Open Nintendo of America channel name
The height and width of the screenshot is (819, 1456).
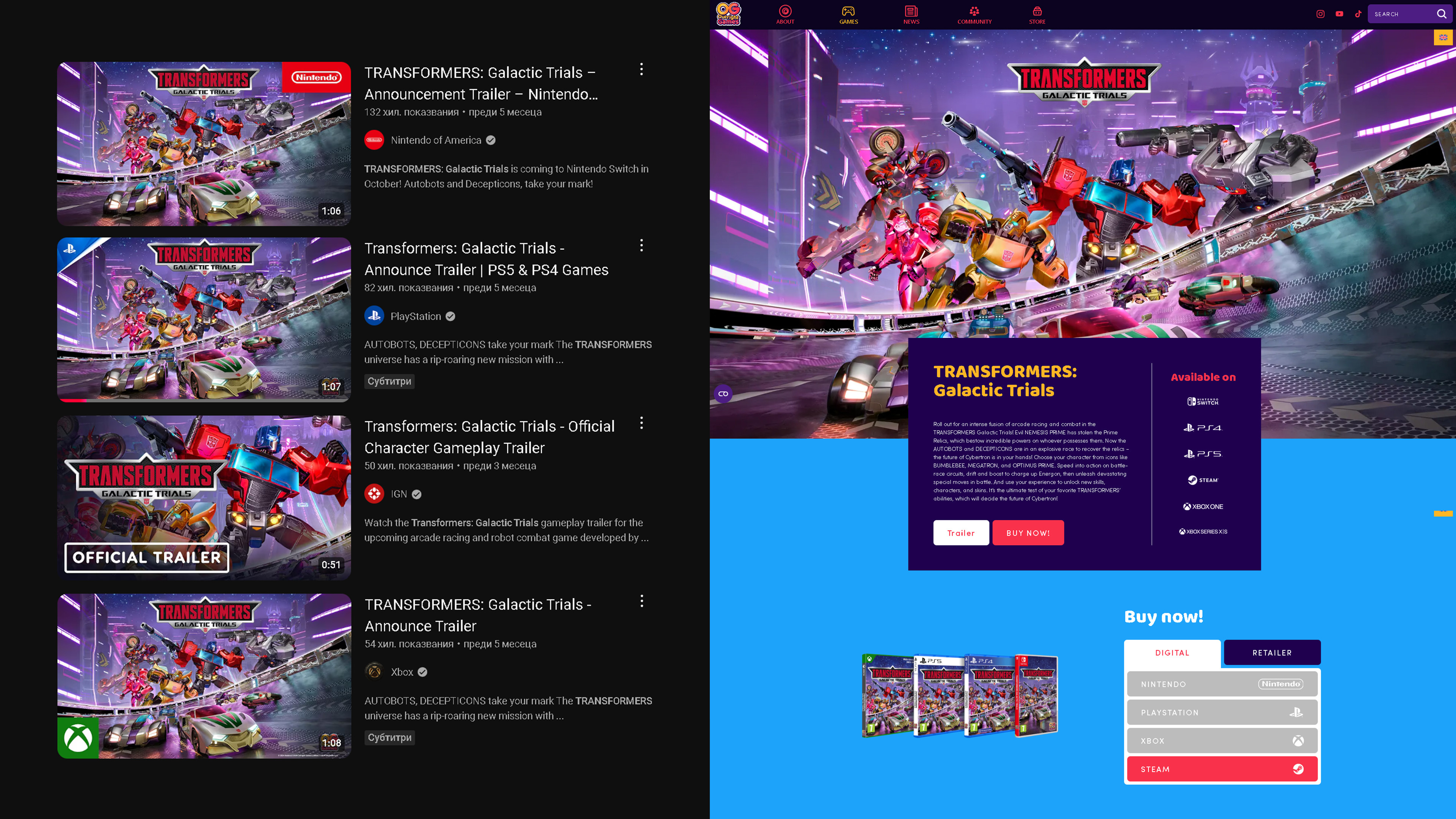tap(436, 140)
